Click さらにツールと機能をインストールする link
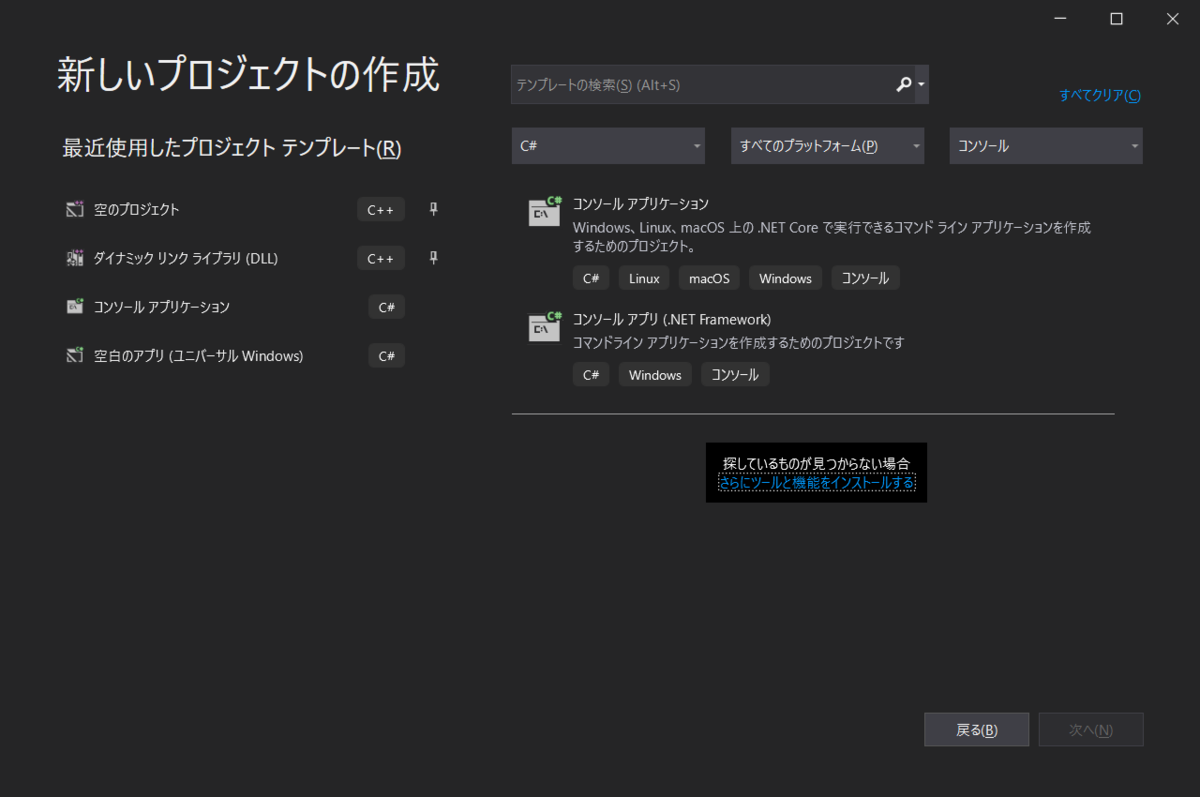The image size is (1200, 797). (x=816, y=483)
